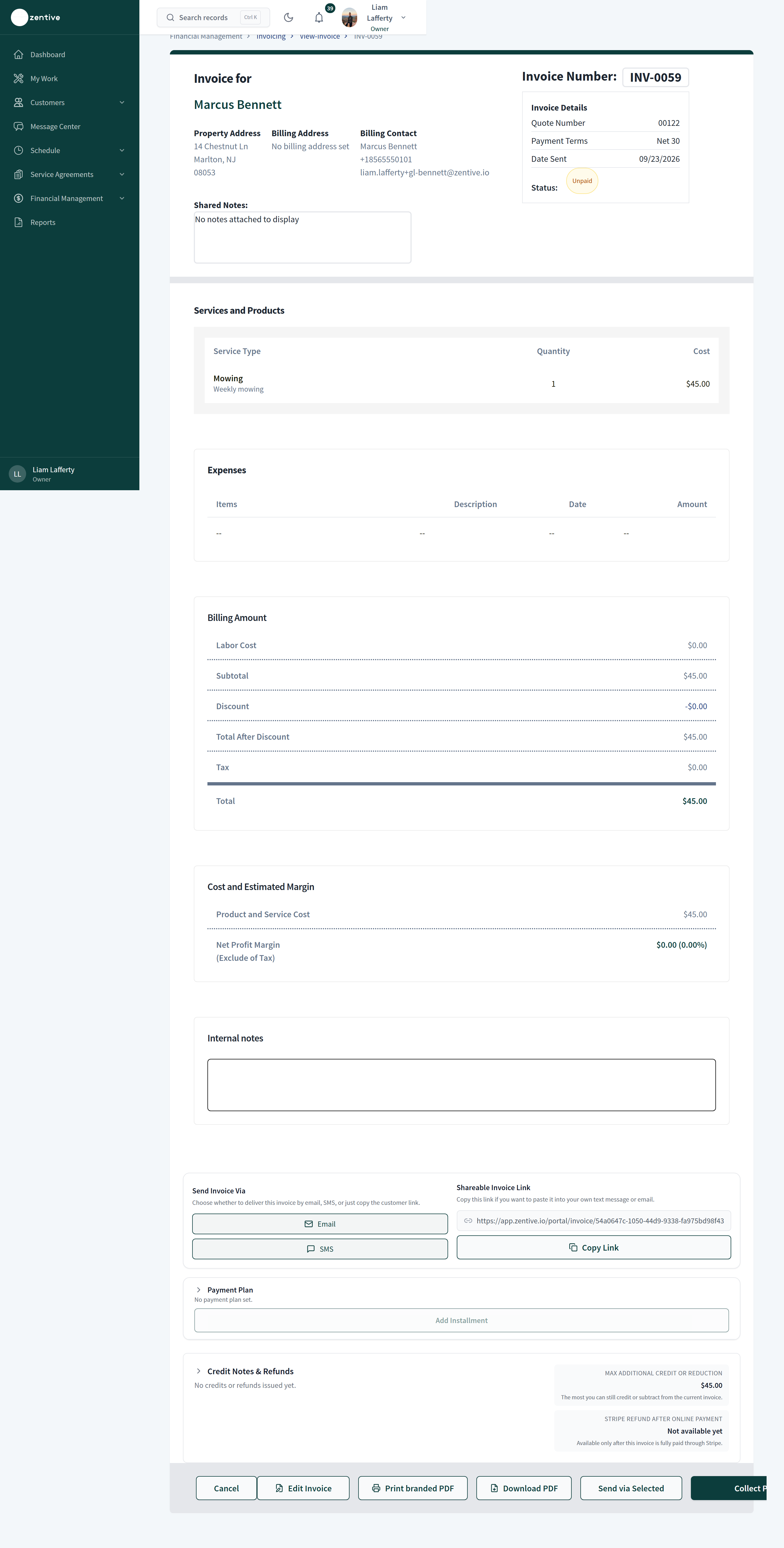Go to view-invoice breadcrumb link
This screenshot has width=784, height=1548.
320,37
